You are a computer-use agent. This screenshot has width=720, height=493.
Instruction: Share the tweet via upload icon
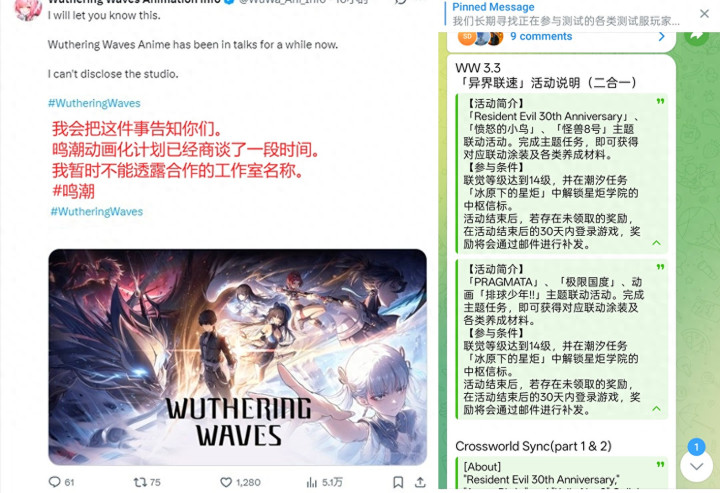420,482
